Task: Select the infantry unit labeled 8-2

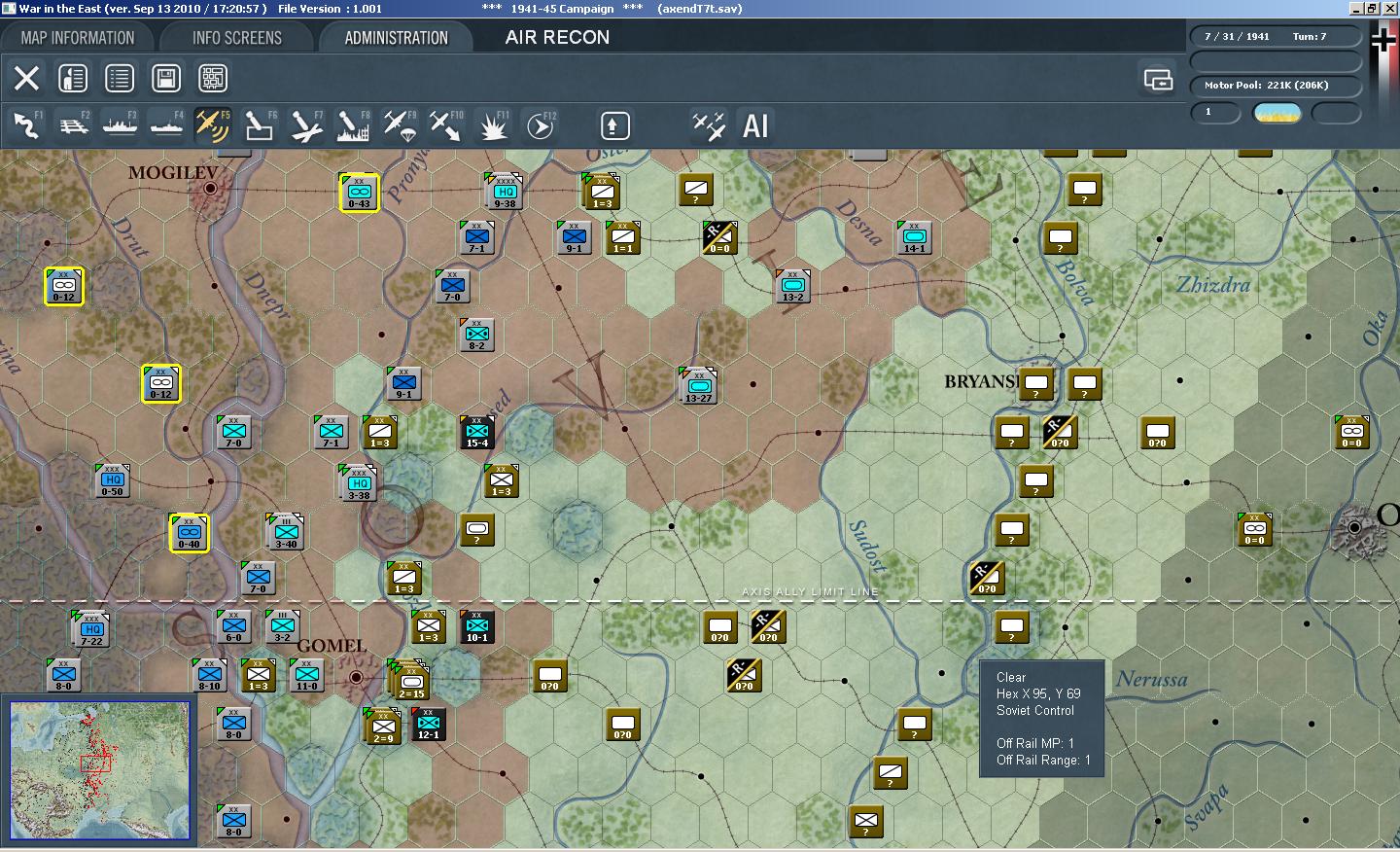Action: [476, 335]
